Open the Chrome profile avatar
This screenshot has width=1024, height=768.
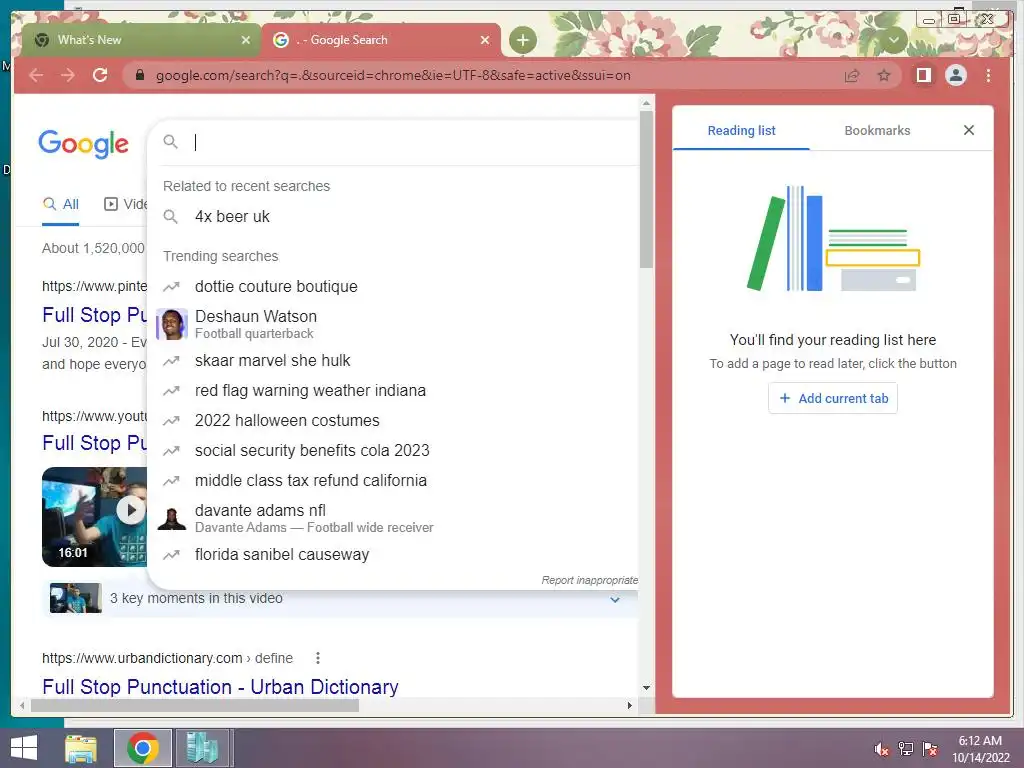point(956,76)
